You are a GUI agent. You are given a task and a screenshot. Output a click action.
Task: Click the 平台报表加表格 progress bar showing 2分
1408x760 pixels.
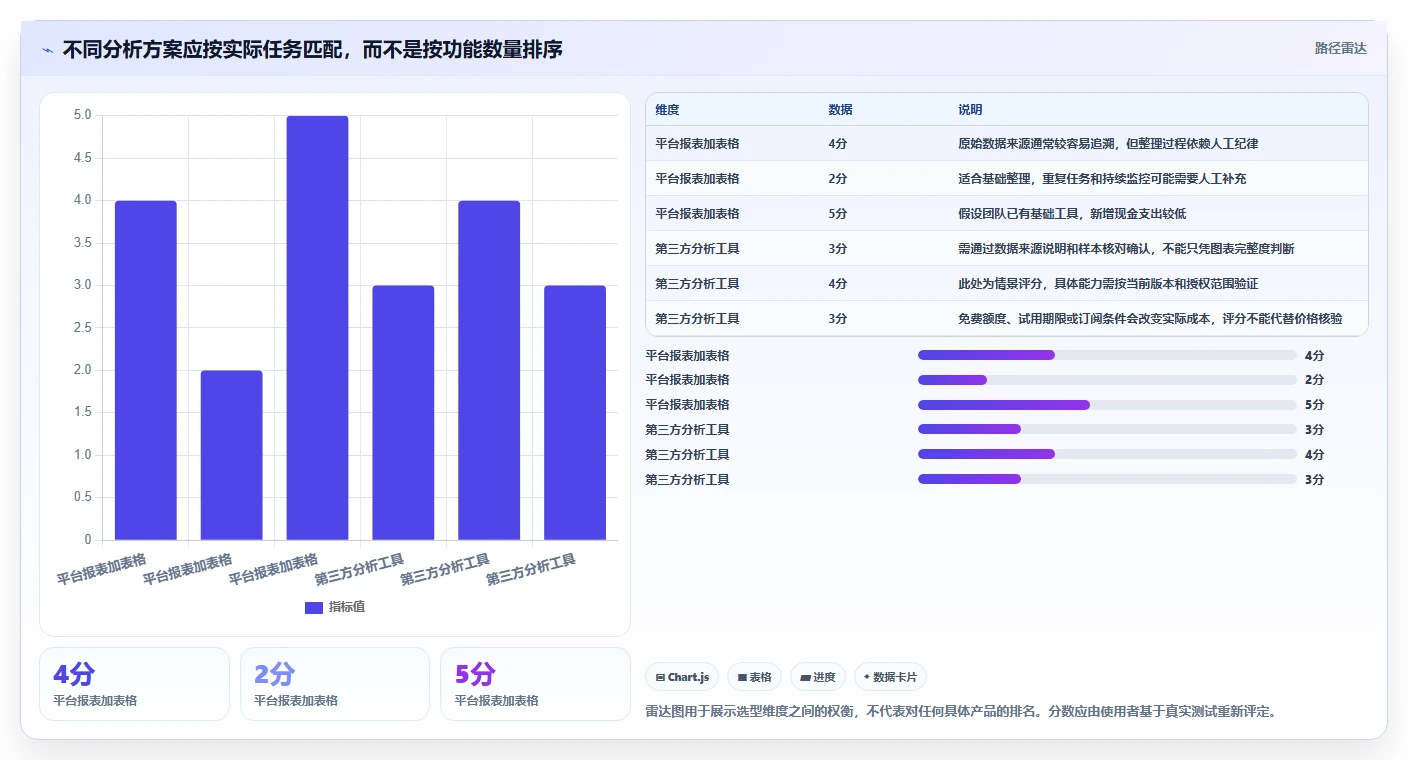pos(1107,380)
